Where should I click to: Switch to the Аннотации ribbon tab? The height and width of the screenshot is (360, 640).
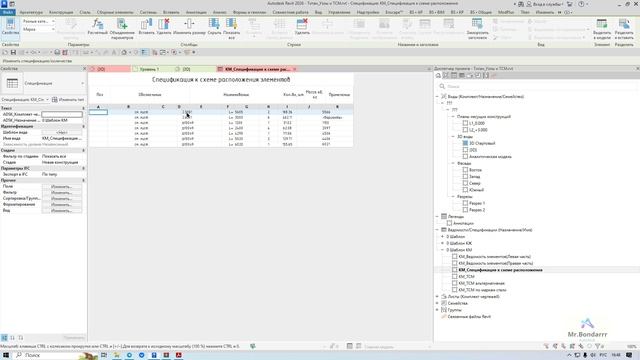pyautogui.click(x=196, y=13)
